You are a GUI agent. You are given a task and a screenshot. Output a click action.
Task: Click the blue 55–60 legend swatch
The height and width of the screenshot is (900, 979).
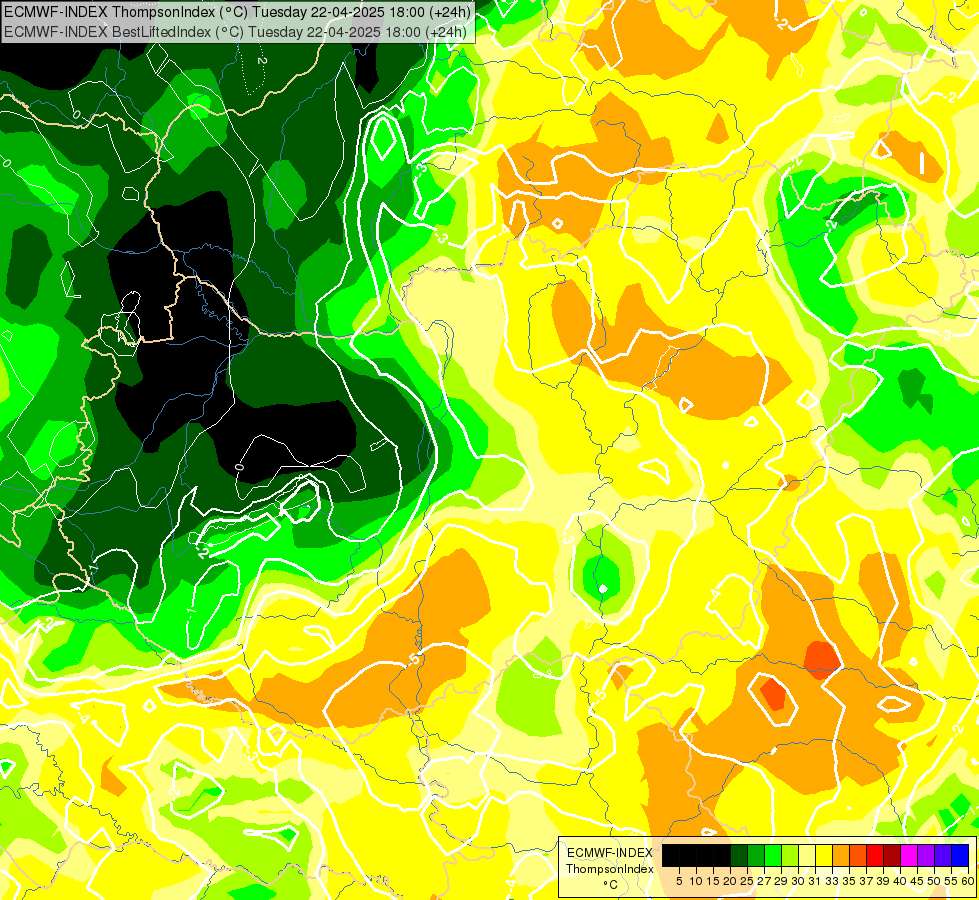tap(960, 855)
